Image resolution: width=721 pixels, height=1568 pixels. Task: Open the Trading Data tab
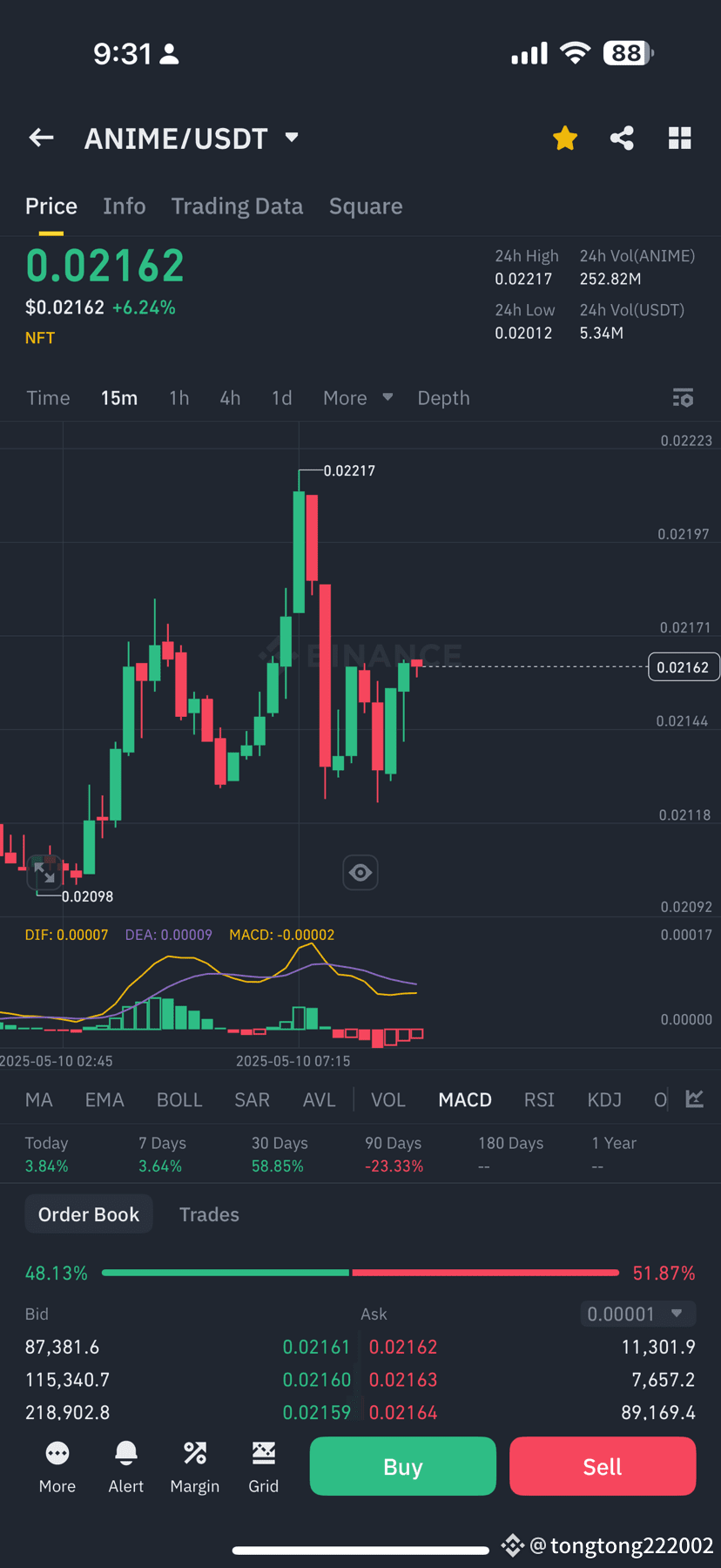[x=237, y=206]
